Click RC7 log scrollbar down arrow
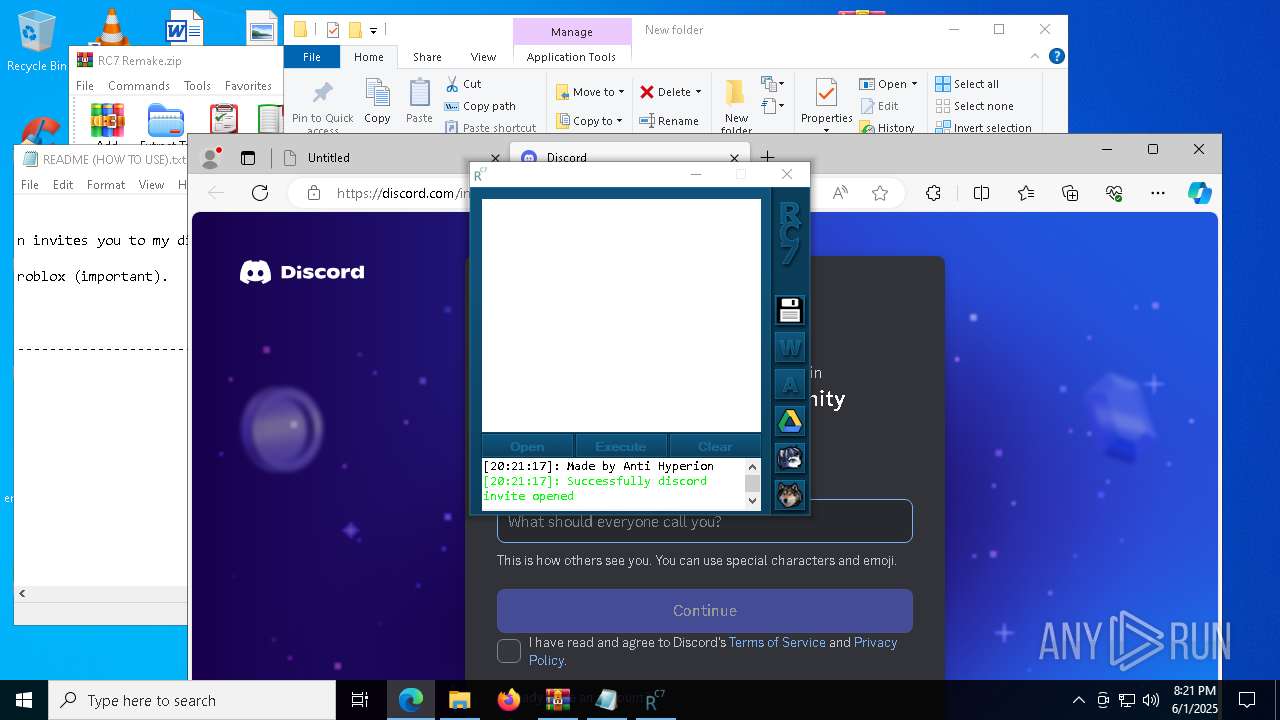The width and height of the screenshot is (1280, 720). pos(753,502)
